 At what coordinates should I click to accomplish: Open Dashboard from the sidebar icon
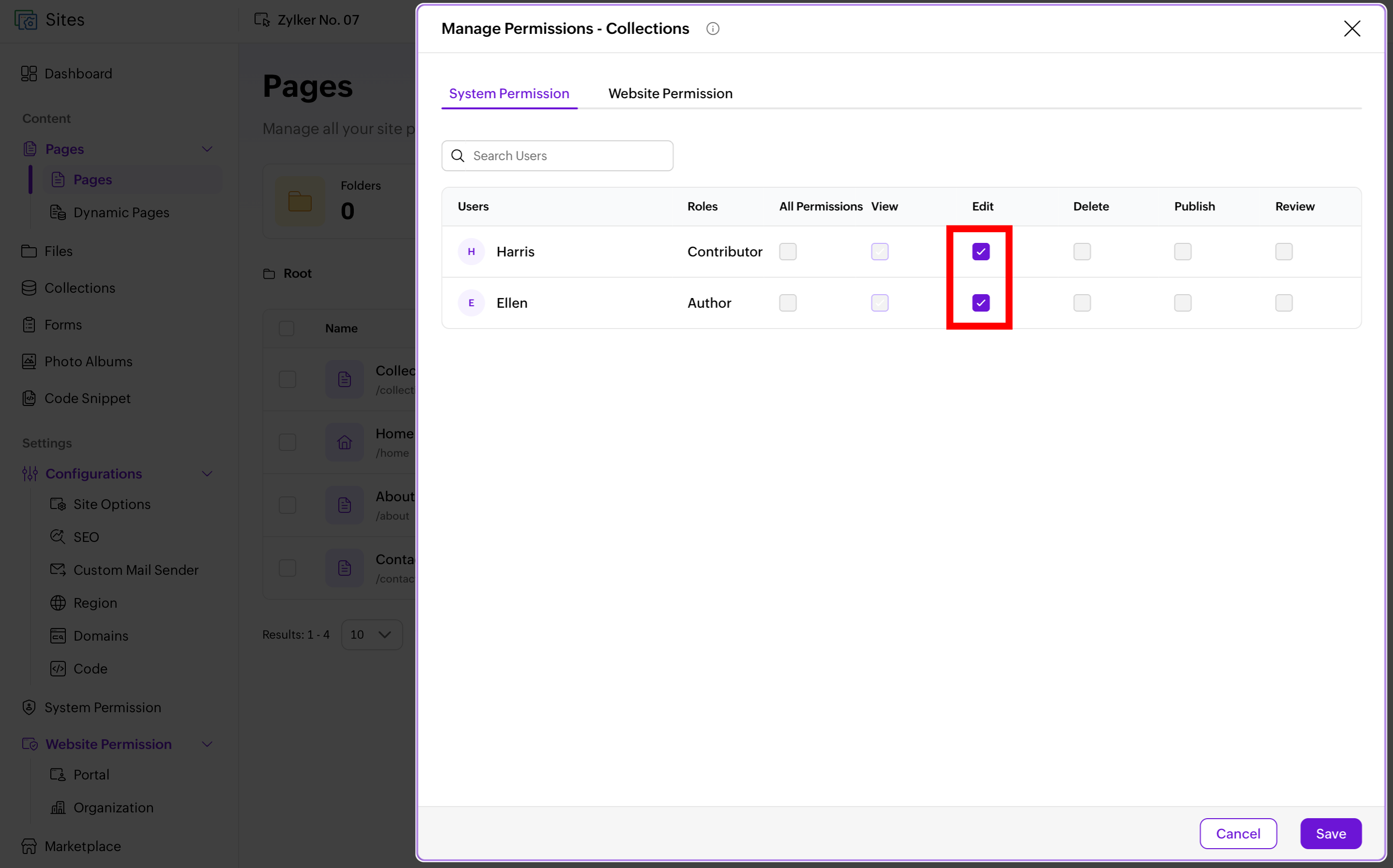(29, 74)
